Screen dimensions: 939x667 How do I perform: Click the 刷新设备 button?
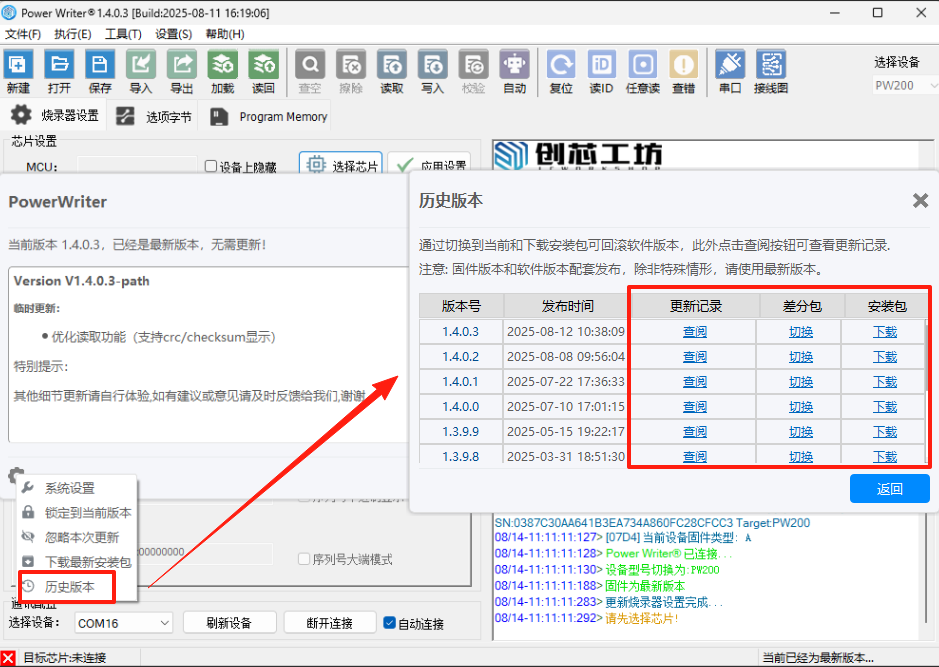[229, 623]
